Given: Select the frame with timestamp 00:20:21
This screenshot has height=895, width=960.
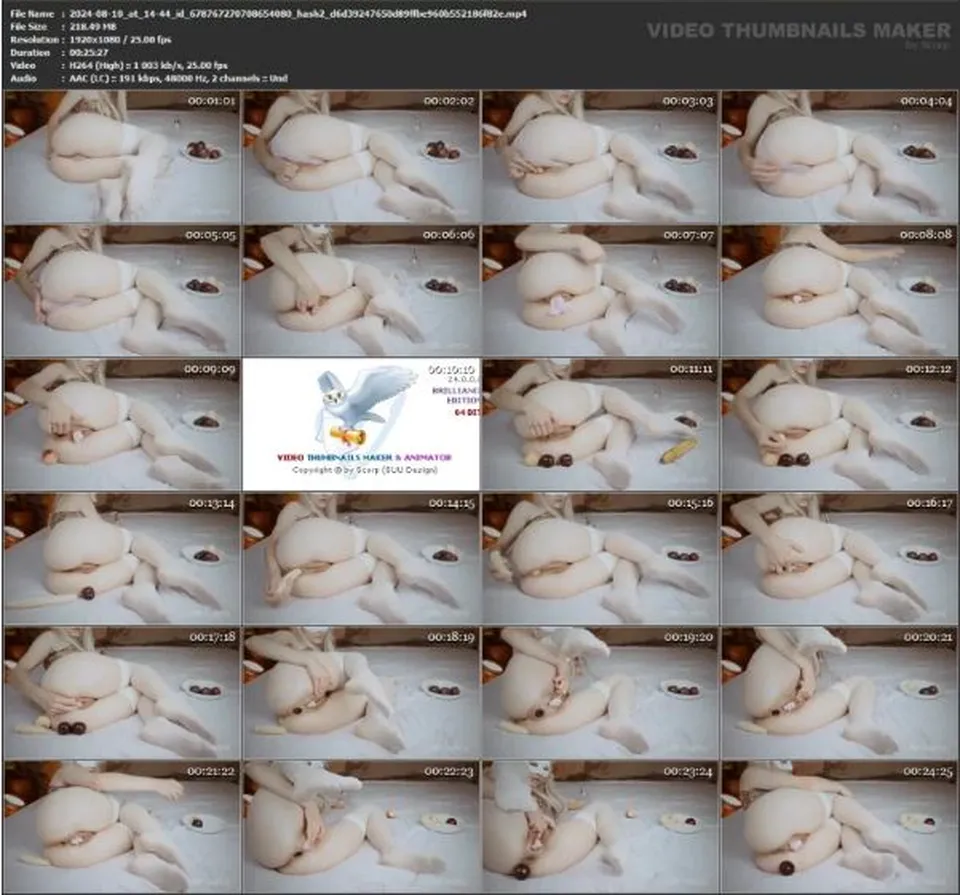Looking at the screenshot, I should pyautogui.click(x=839, y=693).
